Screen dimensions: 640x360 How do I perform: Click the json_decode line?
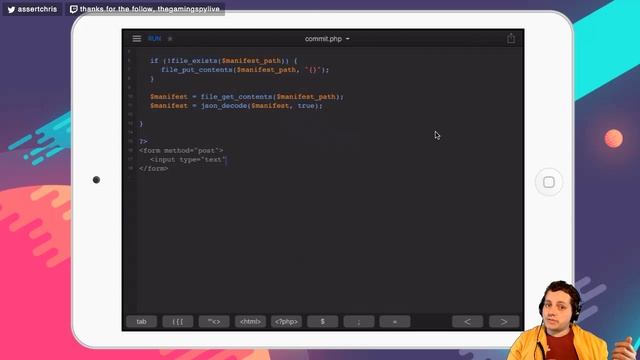[x=236, y=106]
